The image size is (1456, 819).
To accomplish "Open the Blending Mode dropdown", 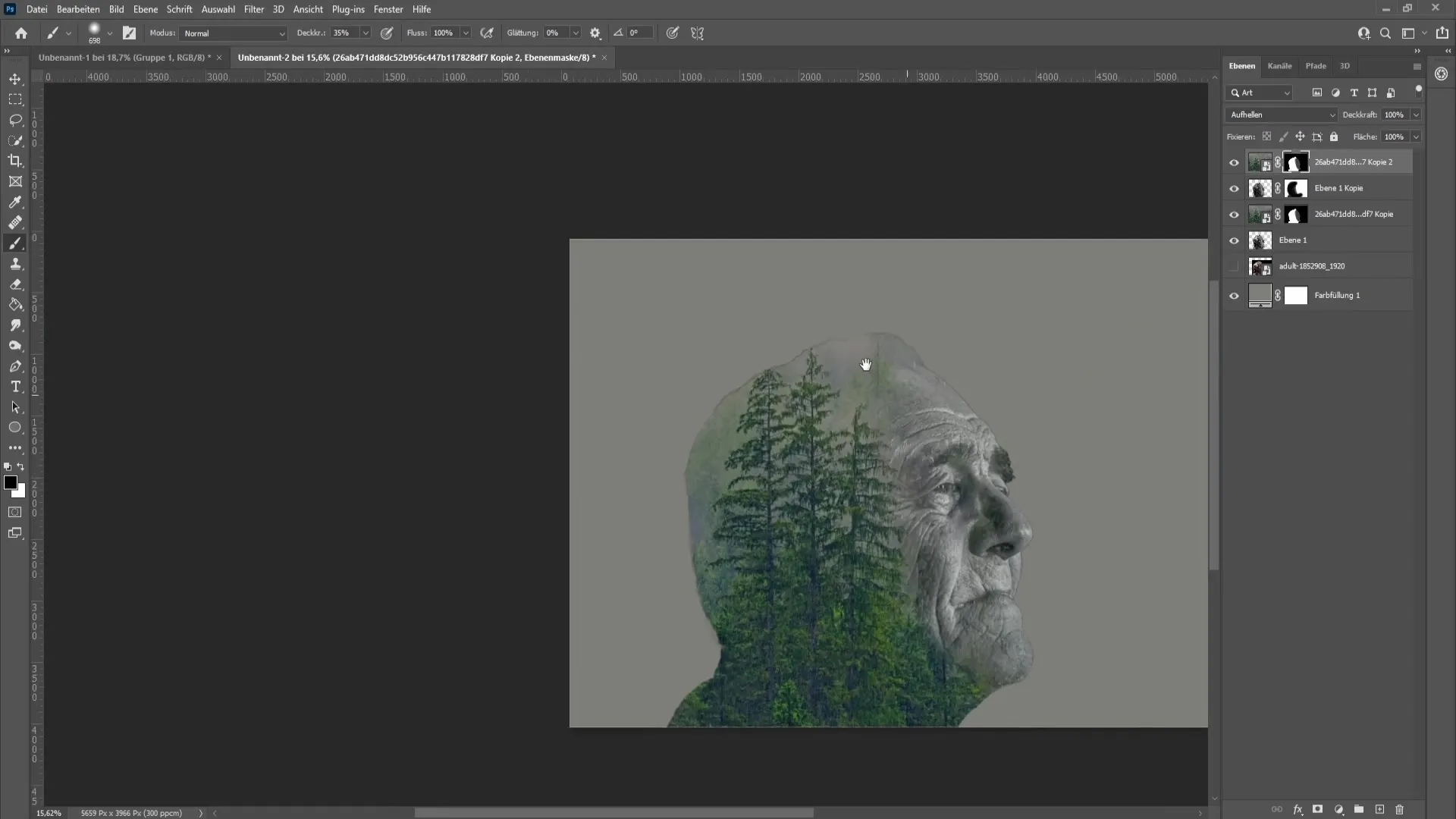I will (1282, 114).
